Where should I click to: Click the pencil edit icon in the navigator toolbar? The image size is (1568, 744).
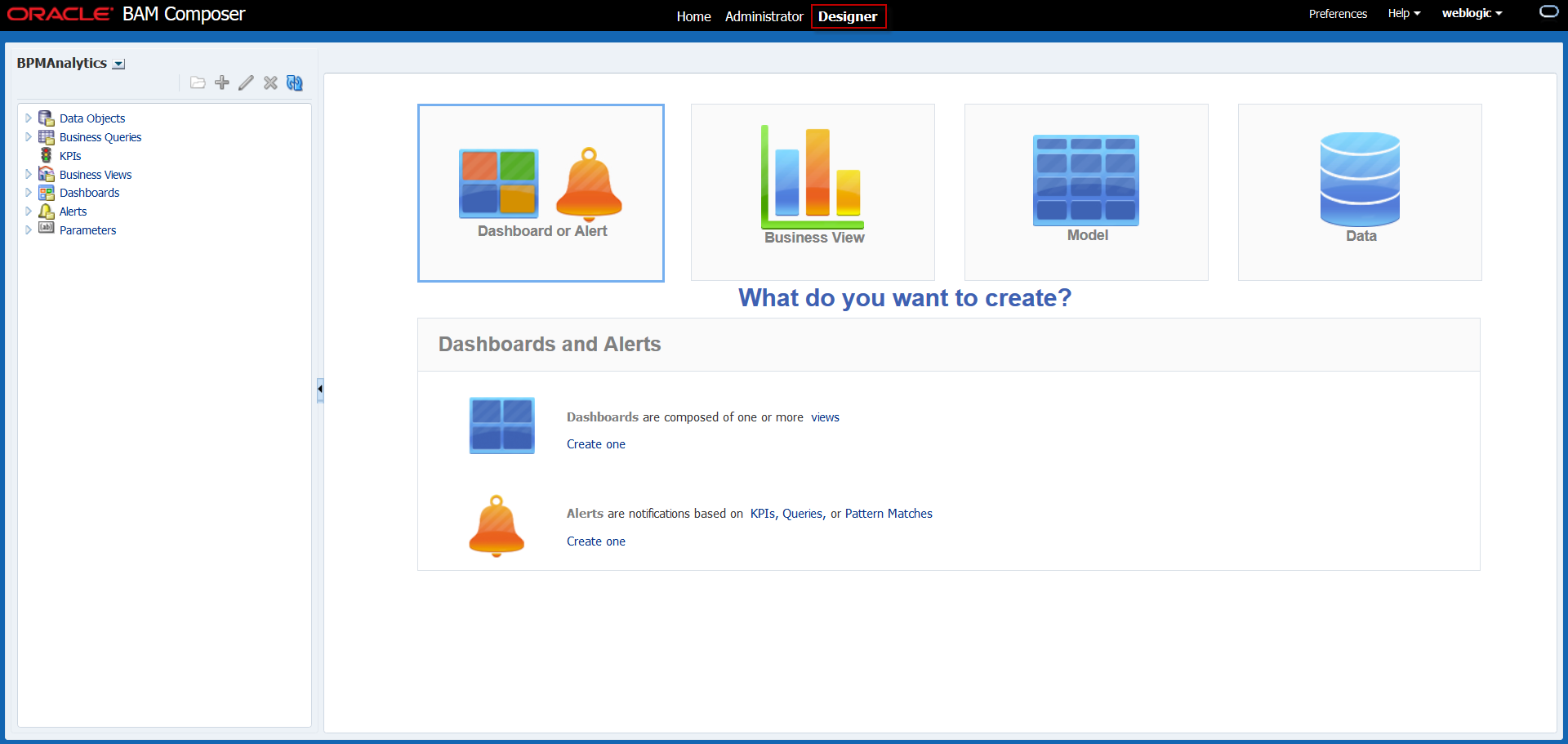coord(246,82)
